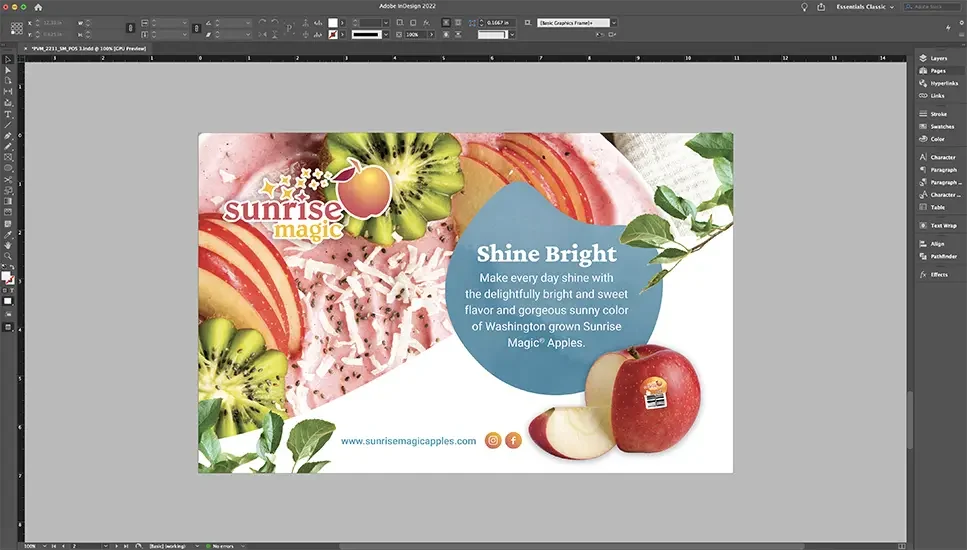Select the Direct Selection tool

pos(8,70)
